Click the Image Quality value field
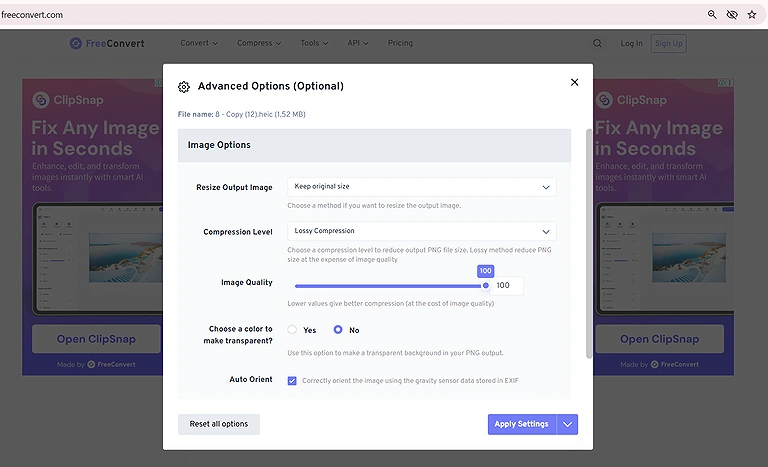Screen dimensions: 768x467 (506, 285)
